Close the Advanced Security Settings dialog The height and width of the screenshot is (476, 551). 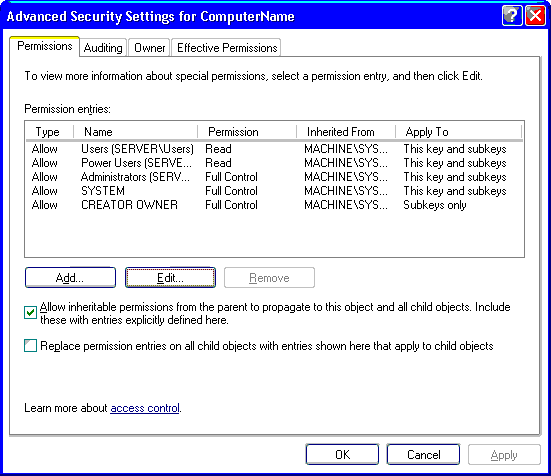535,16
